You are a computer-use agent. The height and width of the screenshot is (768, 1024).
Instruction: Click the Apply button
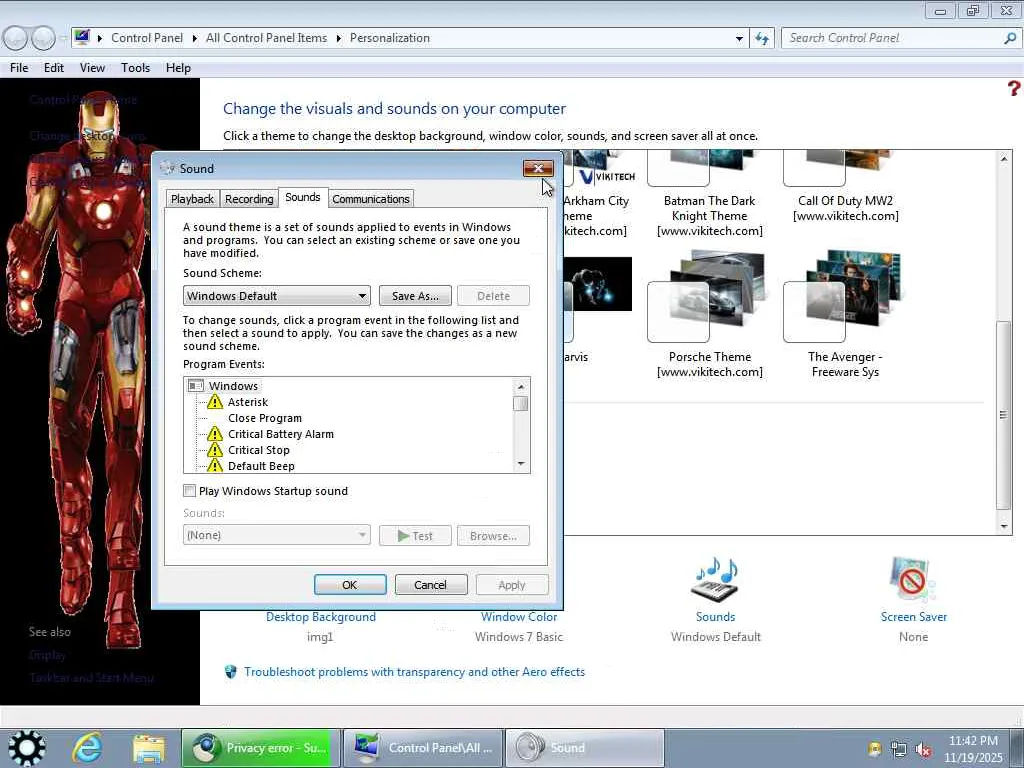coord(512,584)
